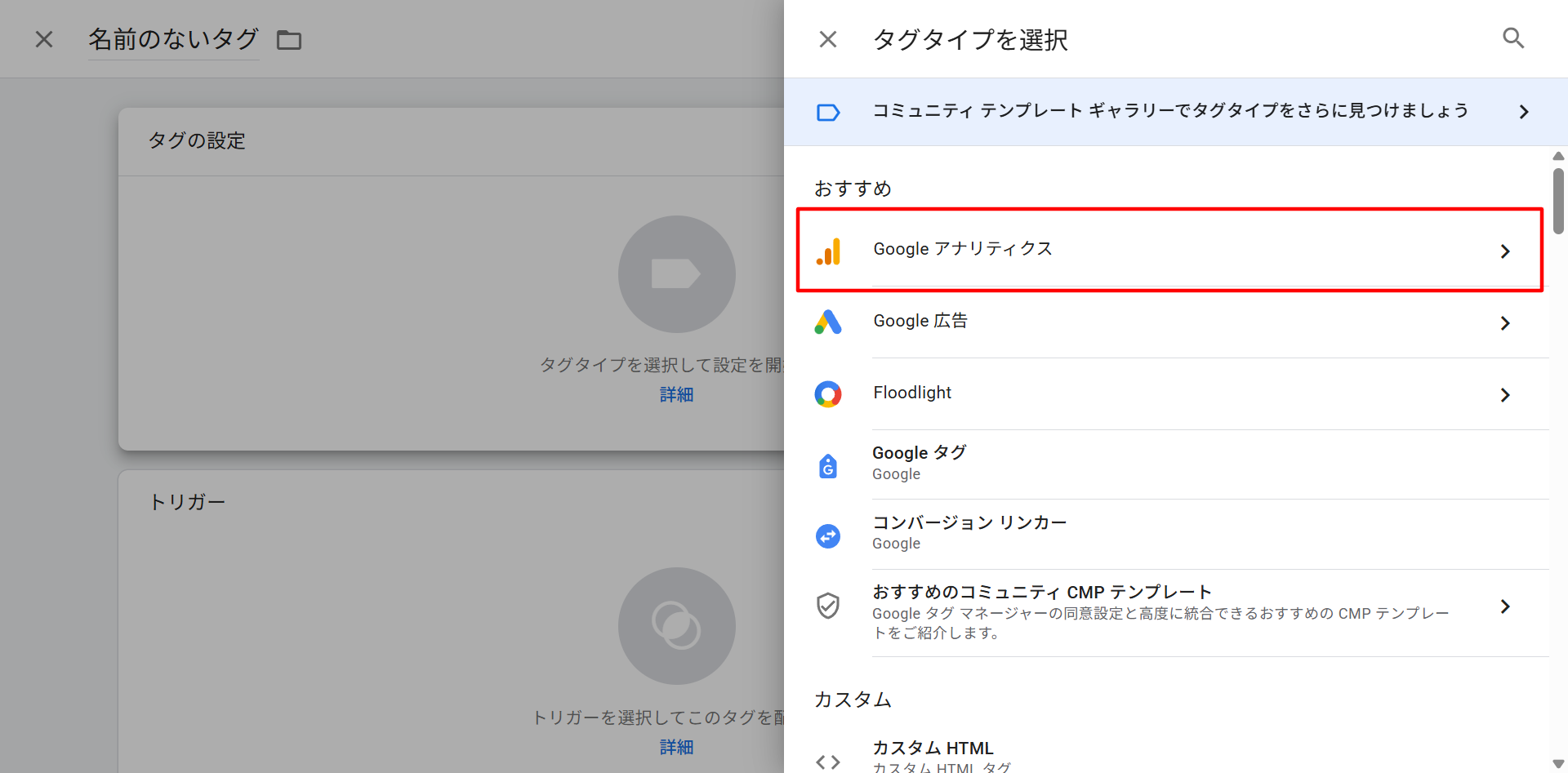Click the Custom HTML code brackets icon

click(828, 762)
